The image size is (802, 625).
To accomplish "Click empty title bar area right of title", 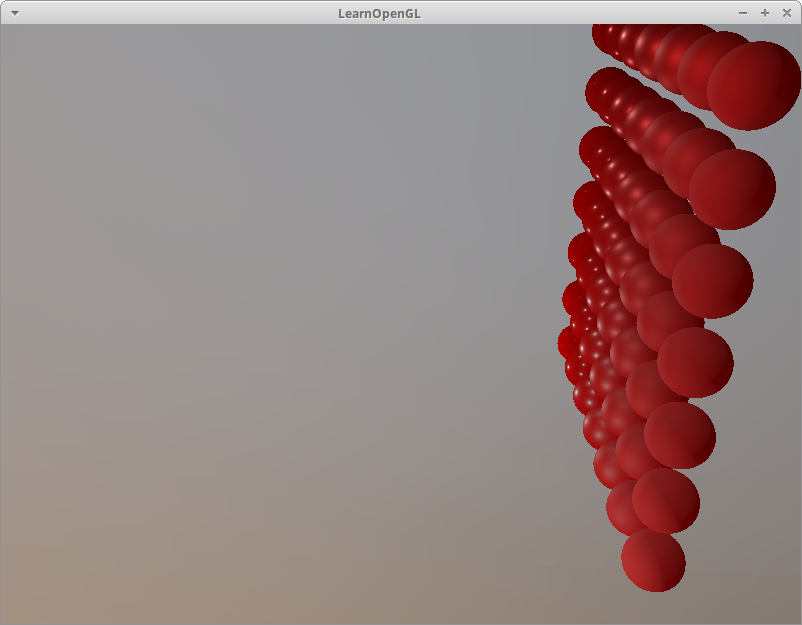I will [x=600, y=12].
